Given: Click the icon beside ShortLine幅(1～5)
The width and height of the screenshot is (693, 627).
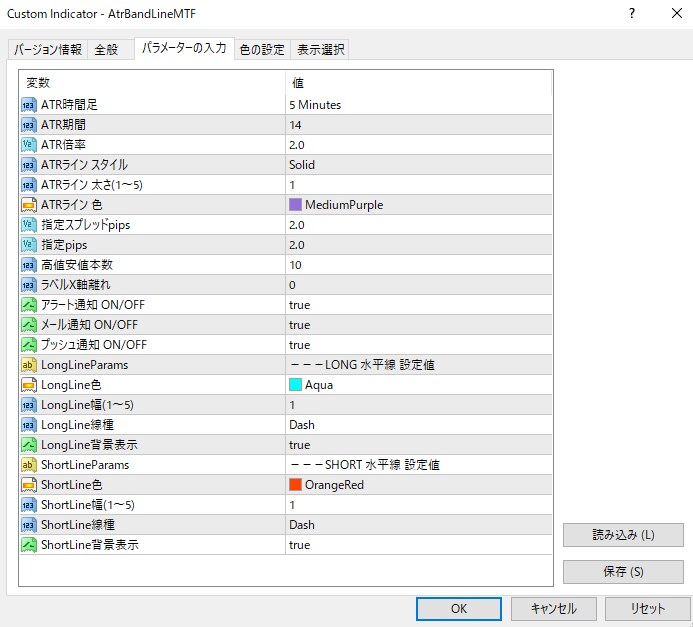Looking at the screenshot, I should click(29, 505).
